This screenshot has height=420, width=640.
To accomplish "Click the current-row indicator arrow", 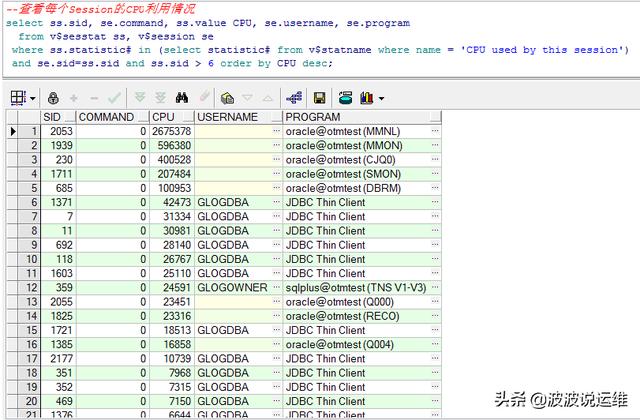I will 13,131.
